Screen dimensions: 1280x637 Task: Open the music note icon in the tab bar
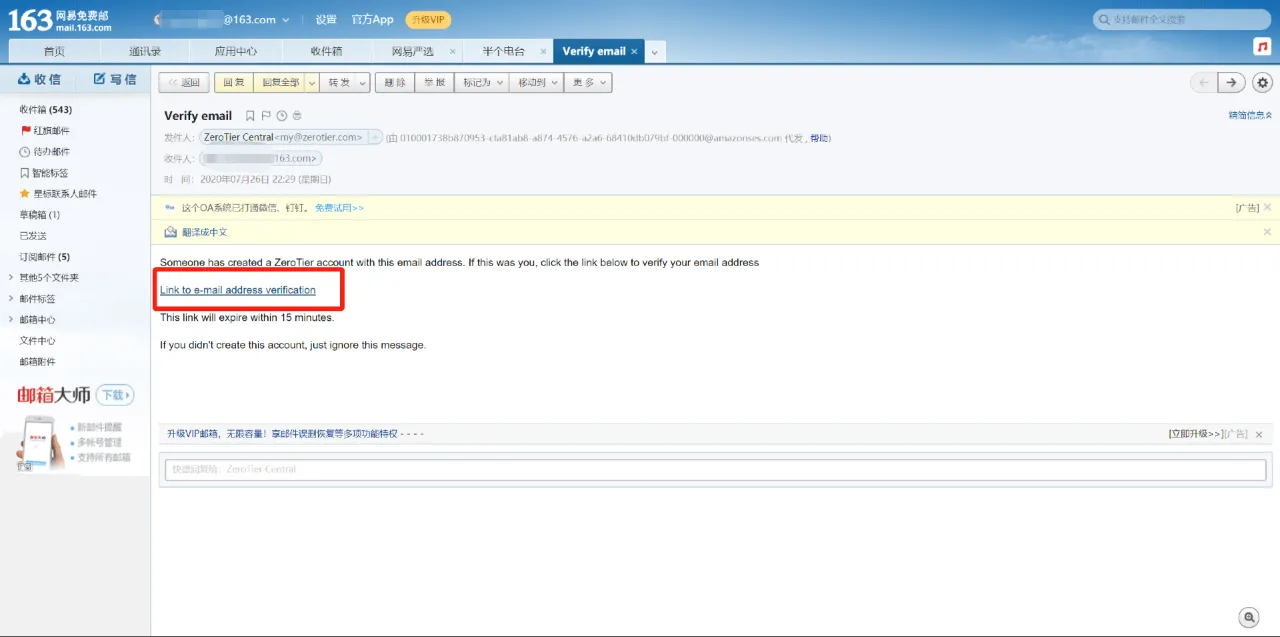(1263, 47)
